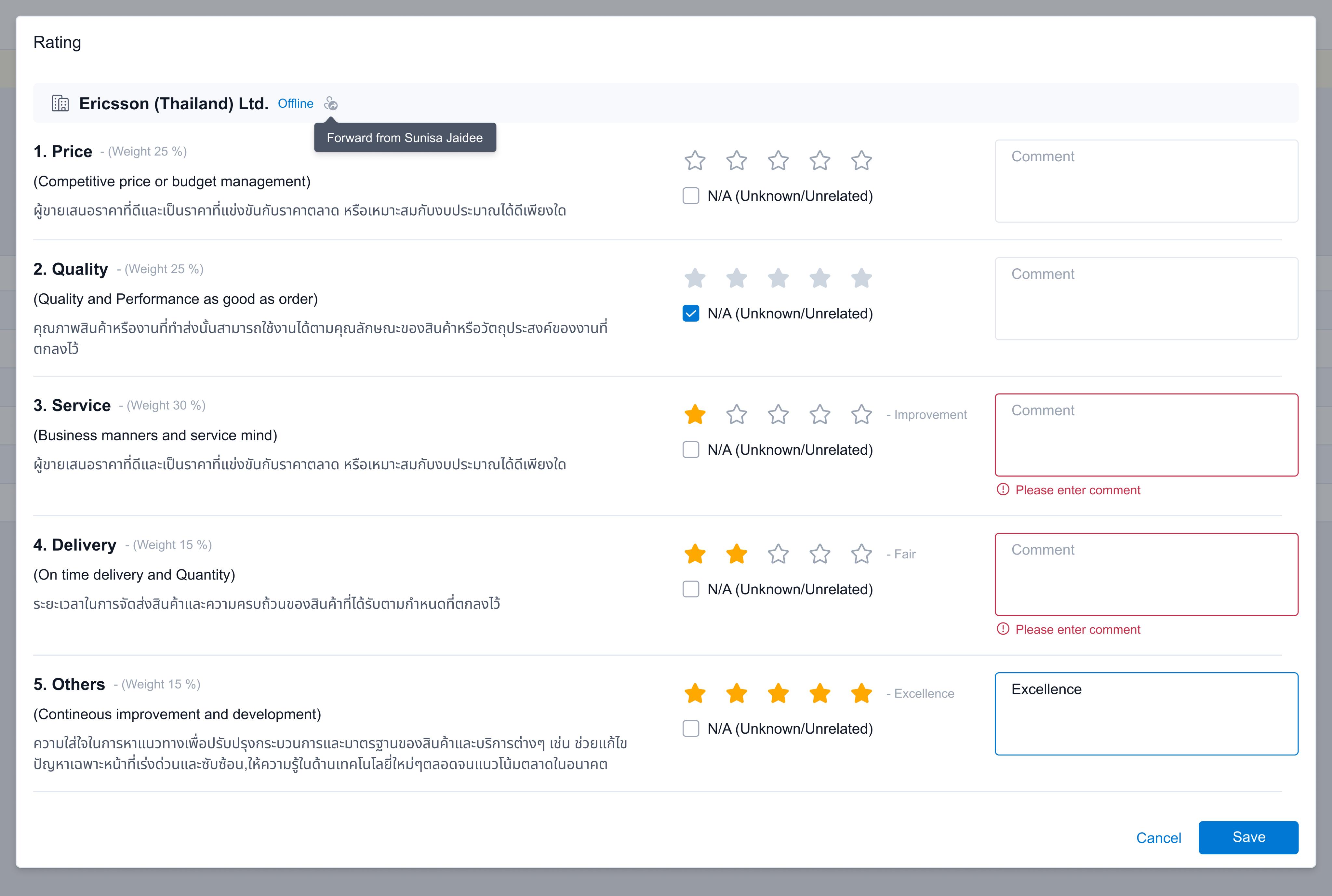This screenshot has height=896, width=1332.
Task: Rate Service with three stars
Action: coord(778,414)
